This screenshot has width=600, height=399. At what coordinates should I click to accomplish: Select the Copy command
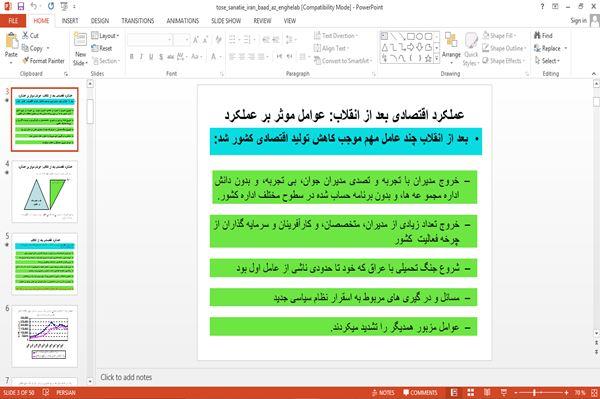[36, 48]
